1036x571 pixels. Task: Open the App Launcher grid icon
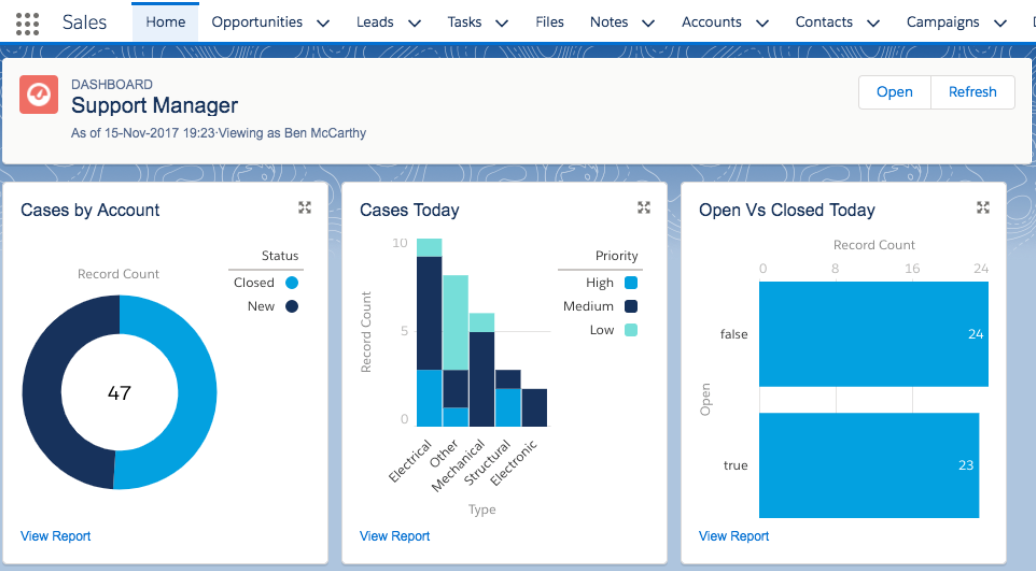27,23
